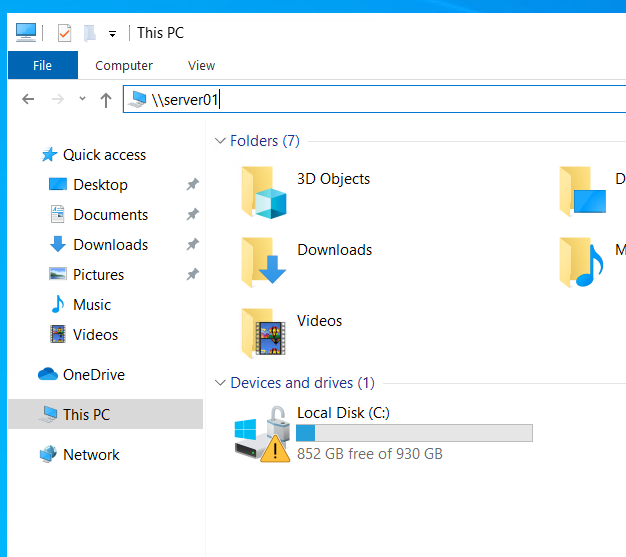Select the Desktop folder icon at right

[583, 192]
